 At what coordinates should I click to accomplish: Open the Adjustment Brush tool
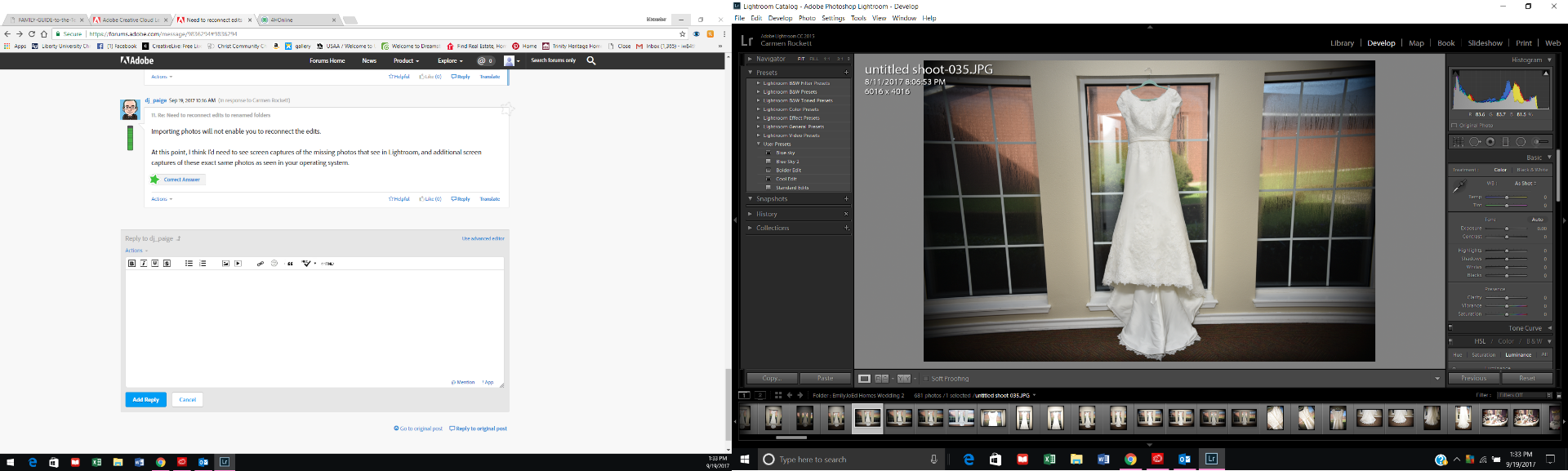coord(1540,141)
